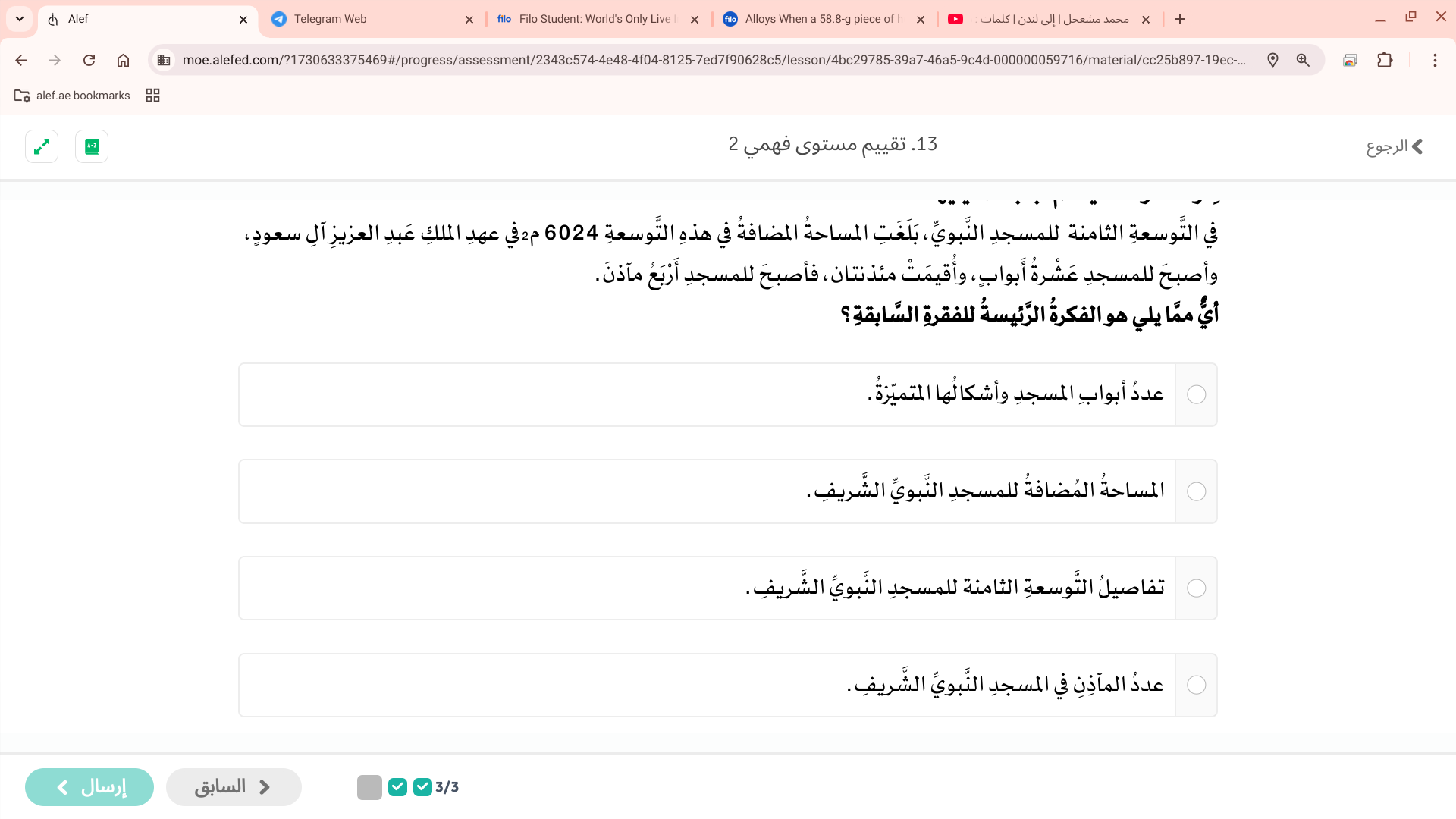Select answer about number of minarets
Viewport: 1456px width, 819px height.
pyautogui.click(x=1196, y=685)
